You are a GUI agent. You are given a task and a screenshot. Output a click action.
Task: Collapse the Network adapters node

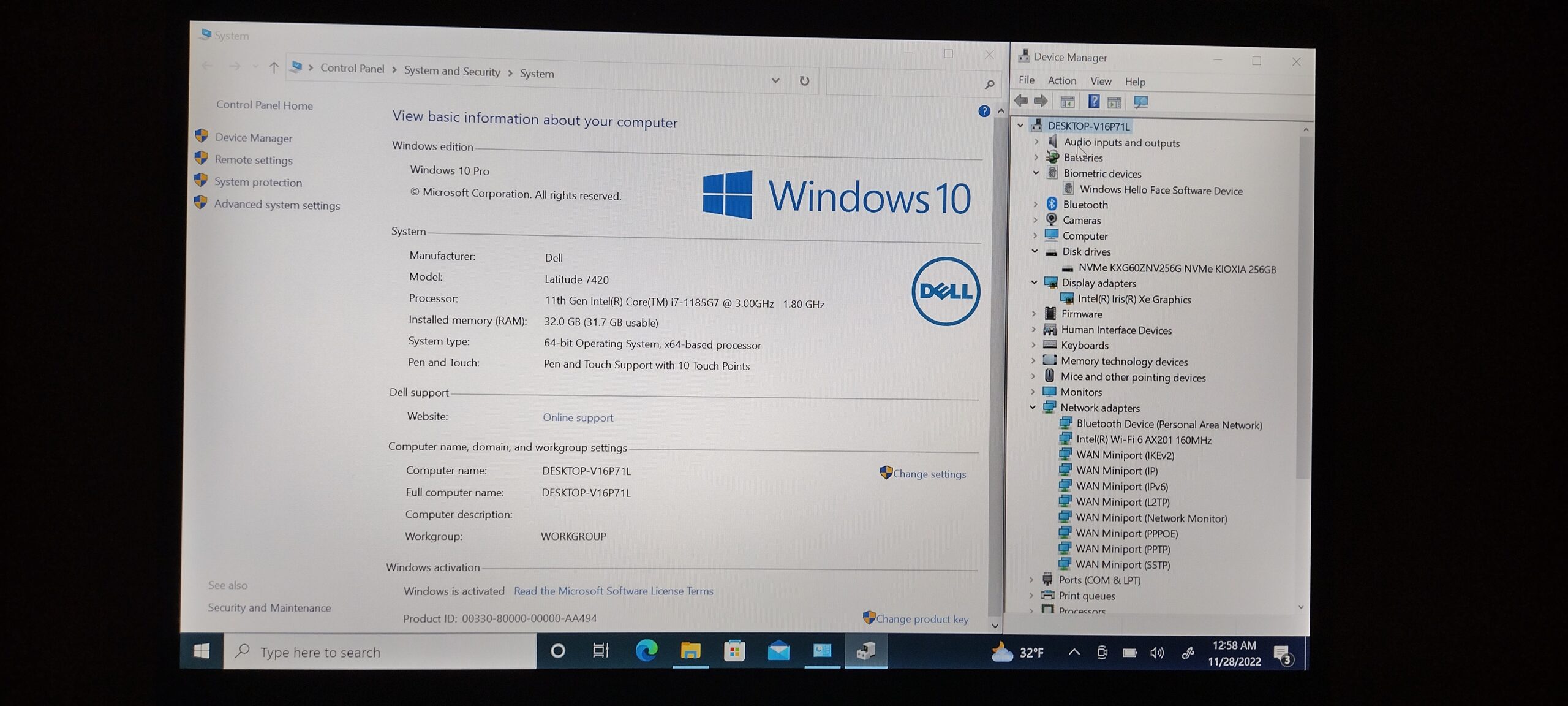pyautogui.click(x=1033, y=407)
